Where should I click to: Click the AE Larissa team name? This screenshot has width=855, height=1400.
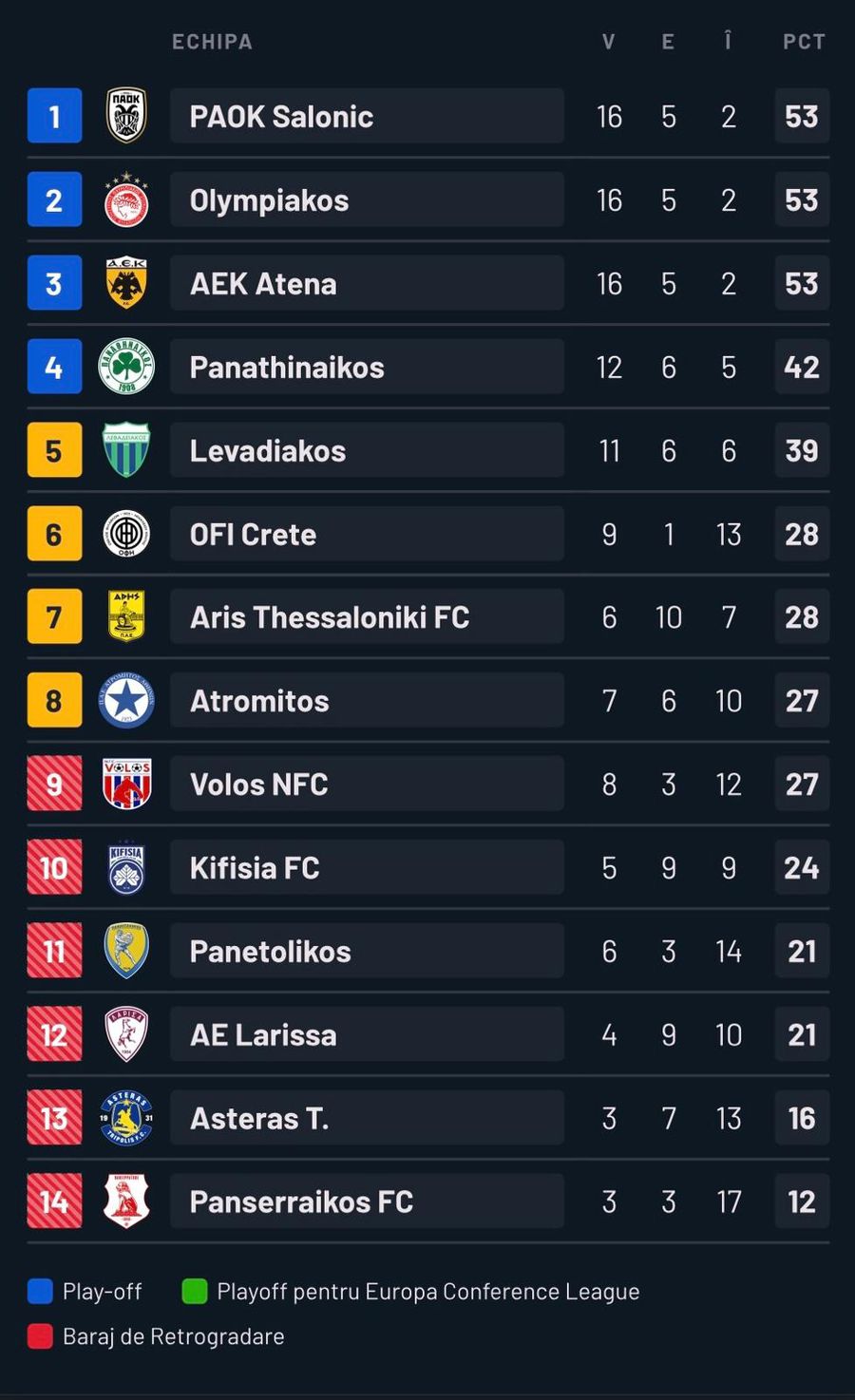[x=263, y=1034]
